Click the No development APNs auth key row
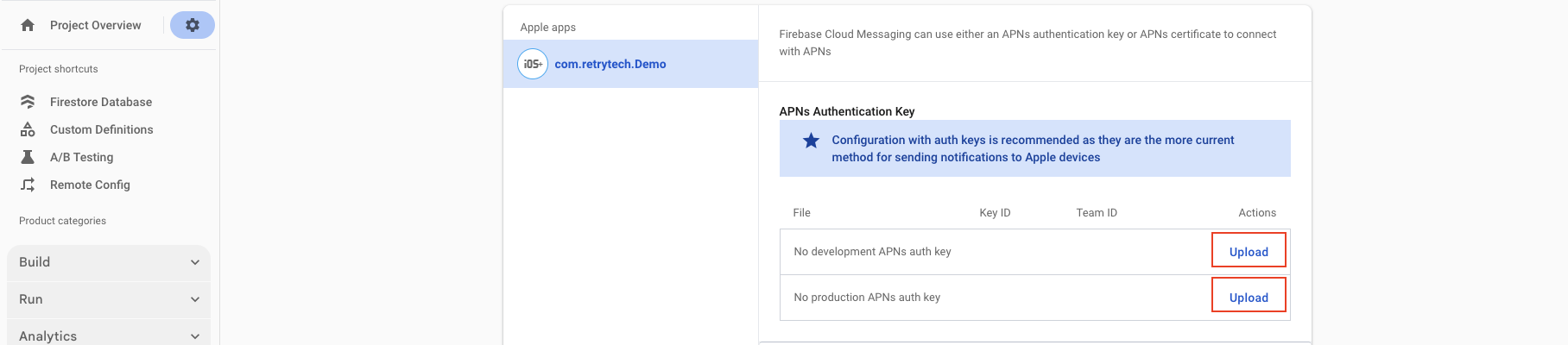Screen dimensions: 1568x345 872,252
